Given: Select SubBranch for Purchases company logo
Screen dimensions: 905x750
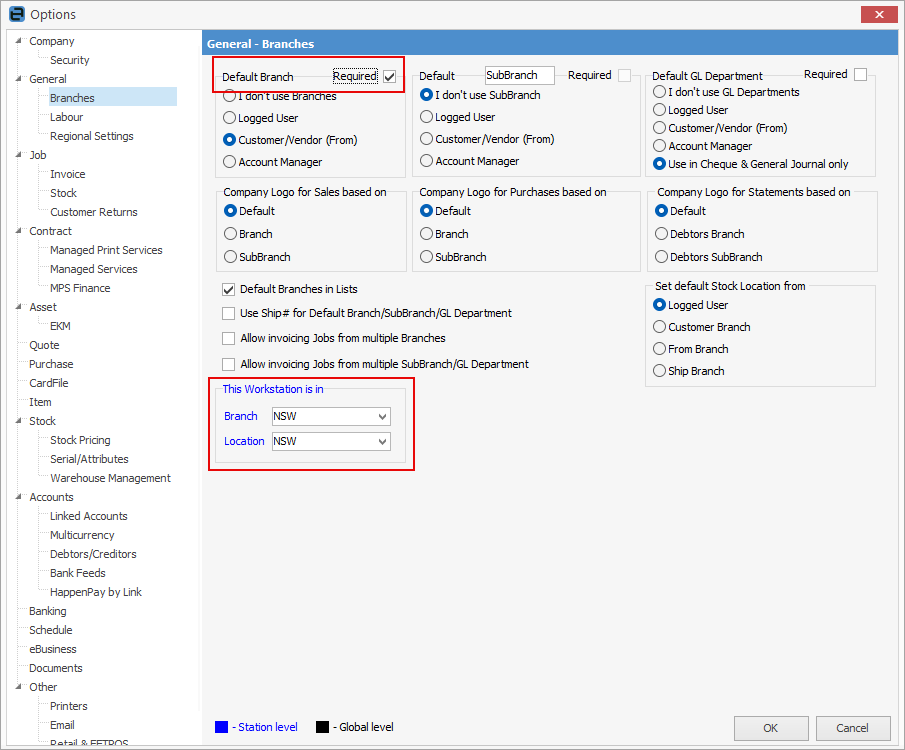Looking at the screenshot, I should [x=427, y=257].
